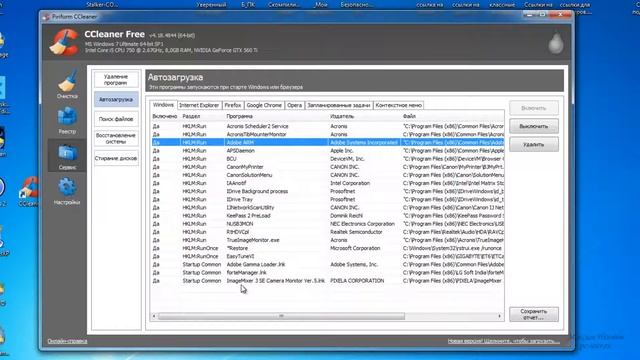640x360 pixels.
Task: Select the IJNetworkScanUtility entry
Action: point(327,207)
